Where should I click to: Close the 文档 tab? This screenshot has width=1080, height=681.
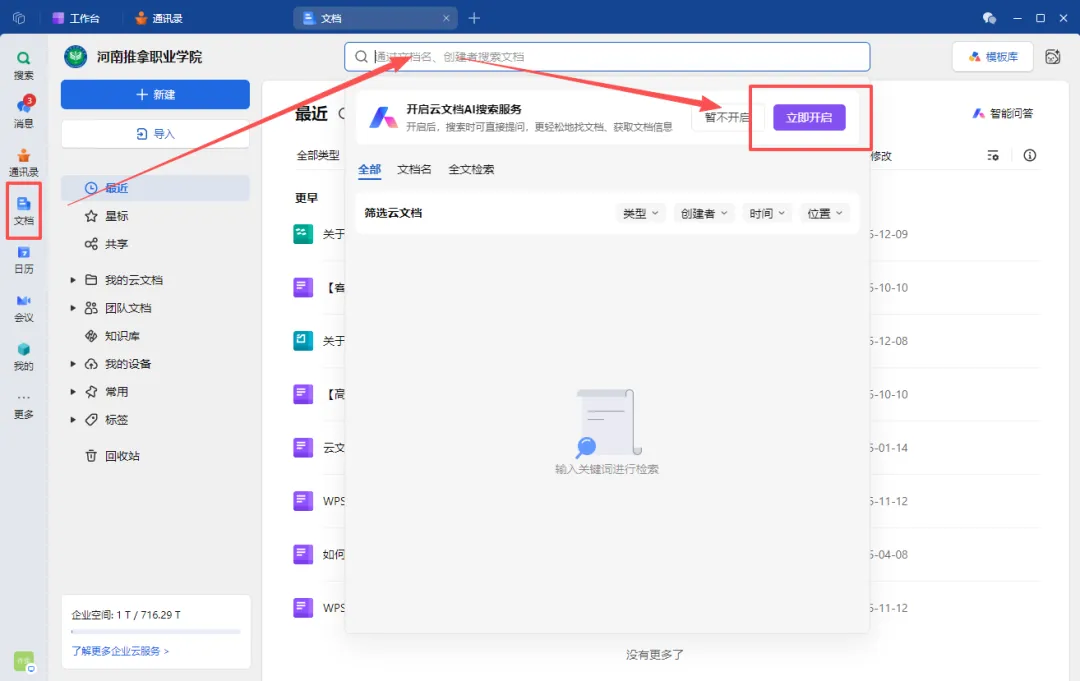(446, 18)
